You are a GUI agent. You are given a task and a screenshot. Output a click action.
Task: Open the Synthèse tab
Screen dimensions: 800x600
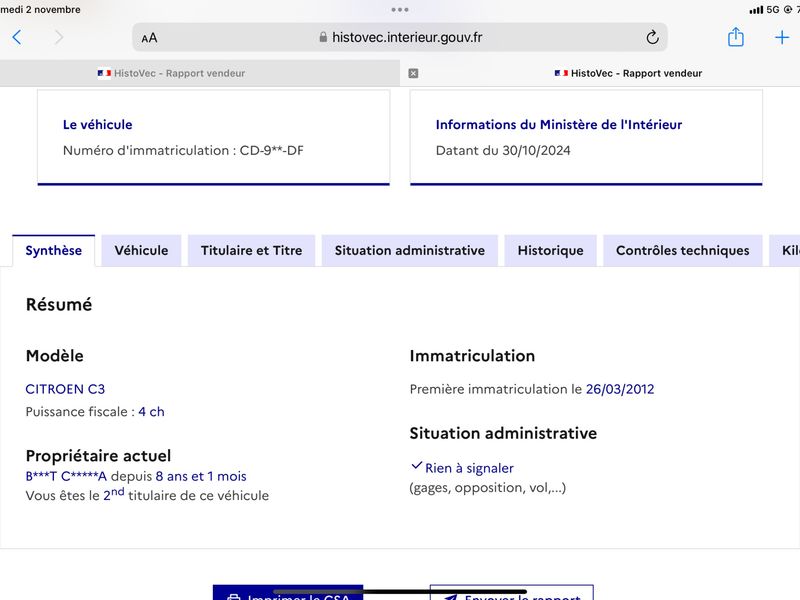click(x=54, y=251)
